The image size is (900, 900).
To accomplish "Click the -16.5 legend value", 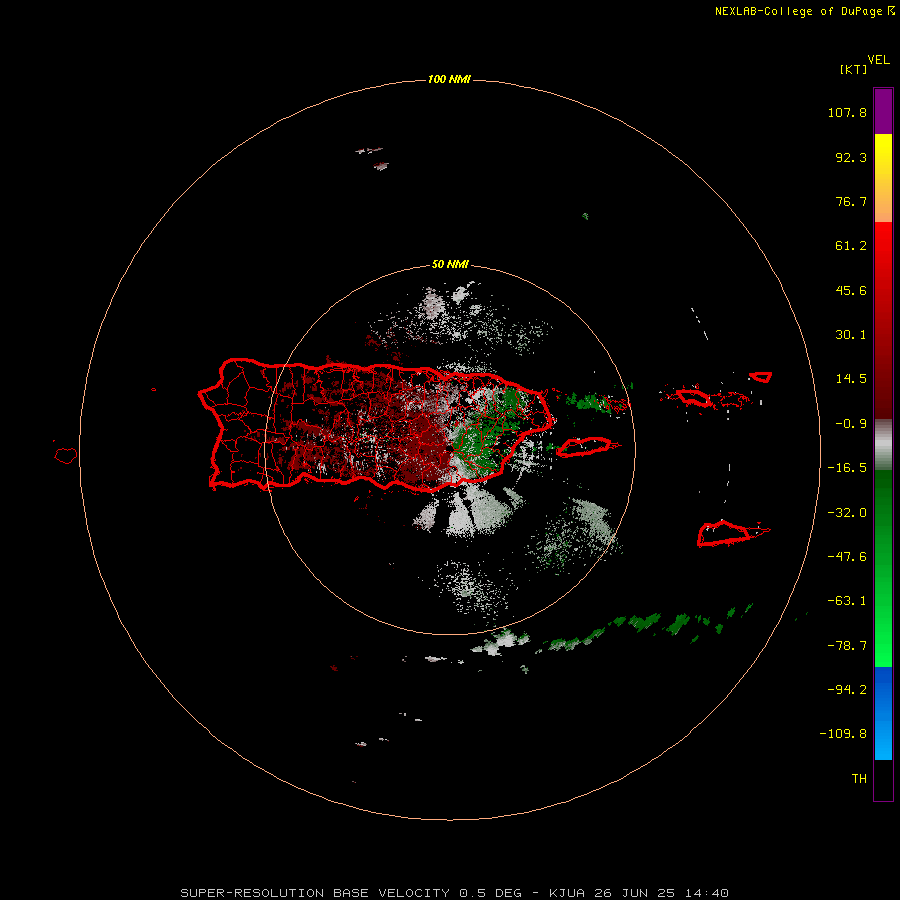I will (847, 468).
